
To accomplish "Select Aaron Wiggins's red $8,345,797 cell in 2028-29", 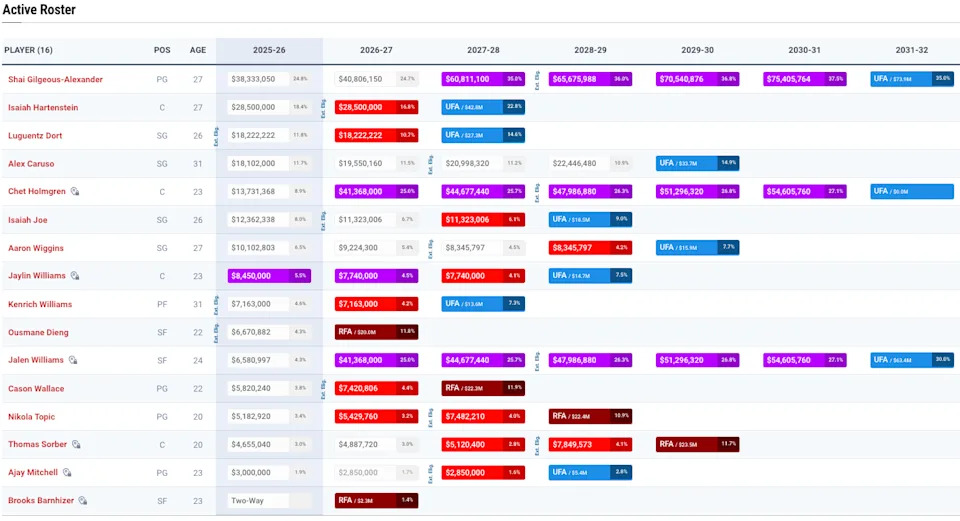I will tap(590, 248).
